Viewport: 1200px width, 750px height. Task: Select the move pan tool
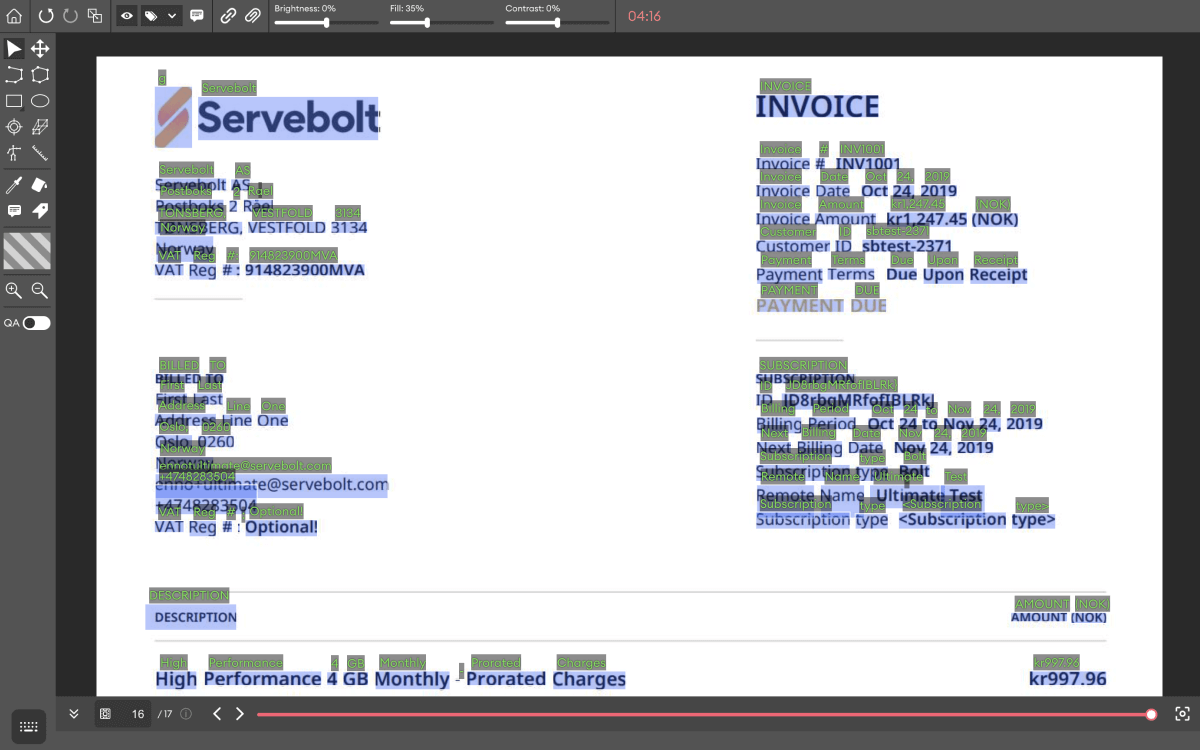pyautogui.click(x=40, y=48)
